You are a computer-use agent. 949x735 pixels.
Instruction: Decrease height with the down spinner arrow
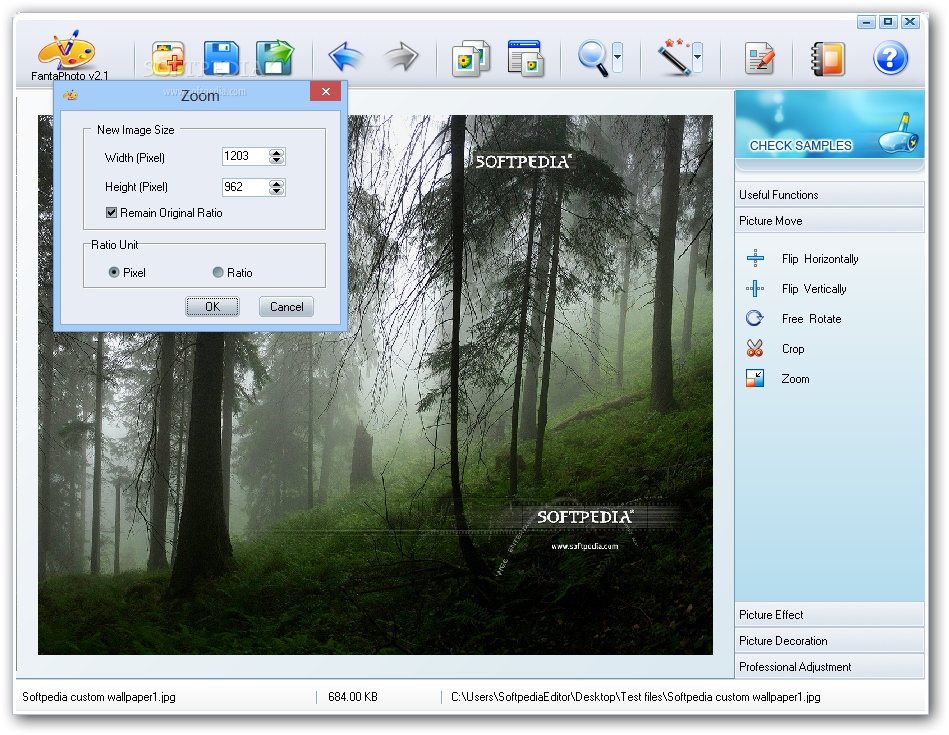[x=277, y=191]
